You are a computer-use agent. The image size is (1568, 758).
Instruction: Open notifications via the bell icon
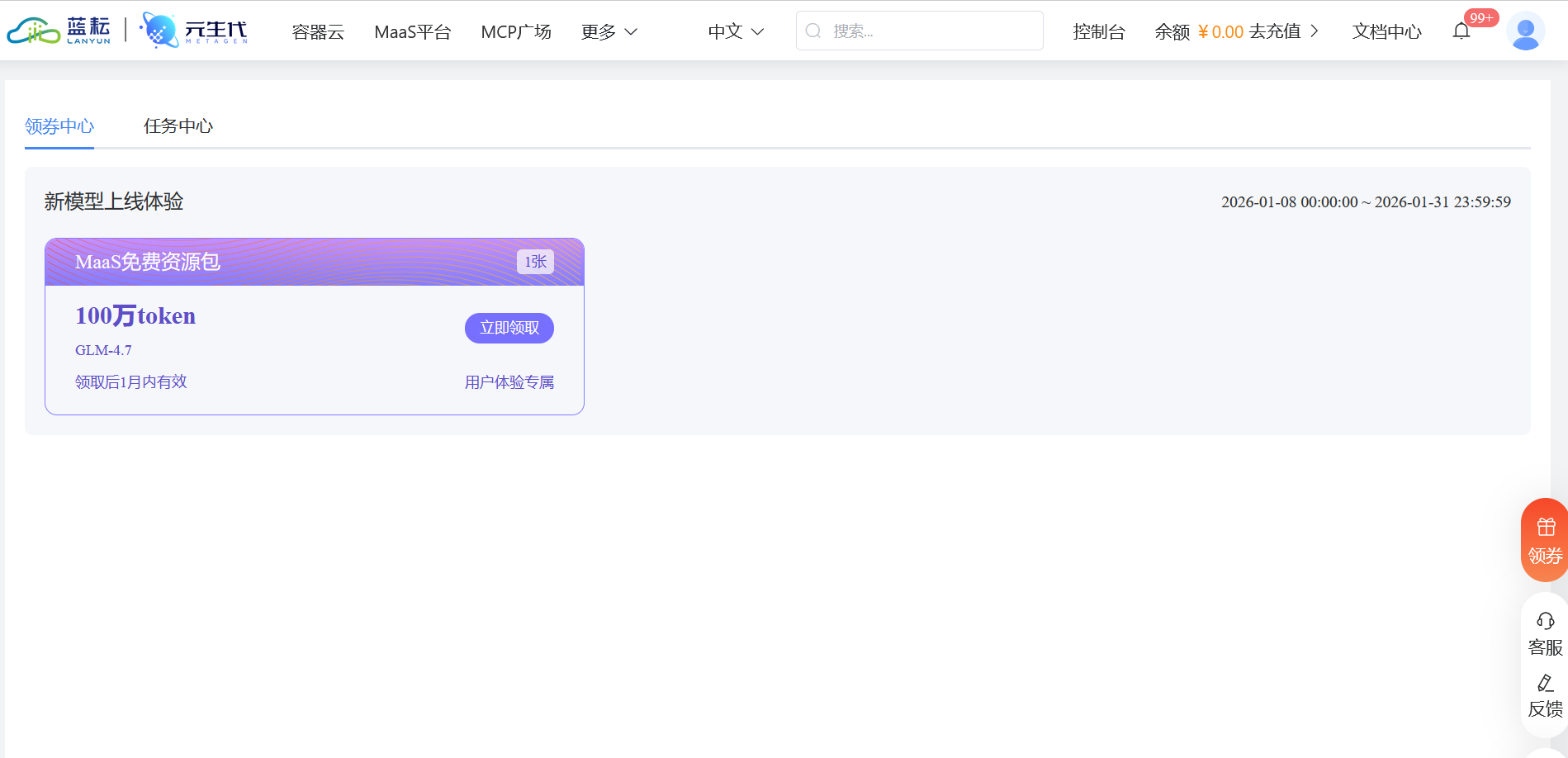1462,31
